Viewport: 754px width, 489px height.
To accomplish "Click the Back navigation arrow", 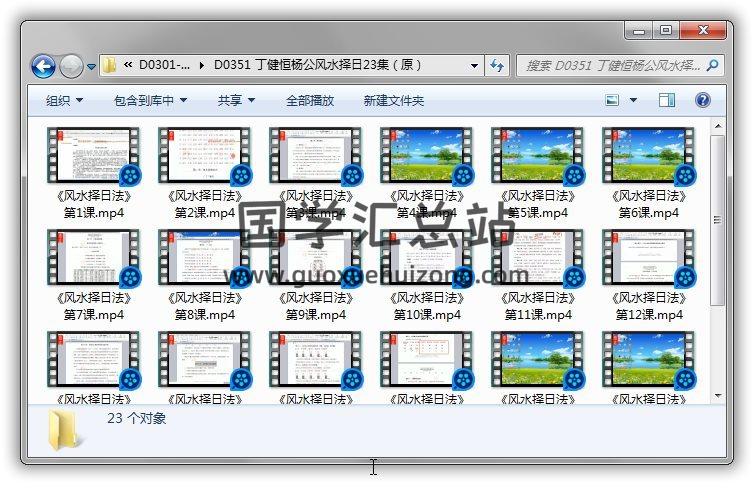I will [x=43, y=66].
